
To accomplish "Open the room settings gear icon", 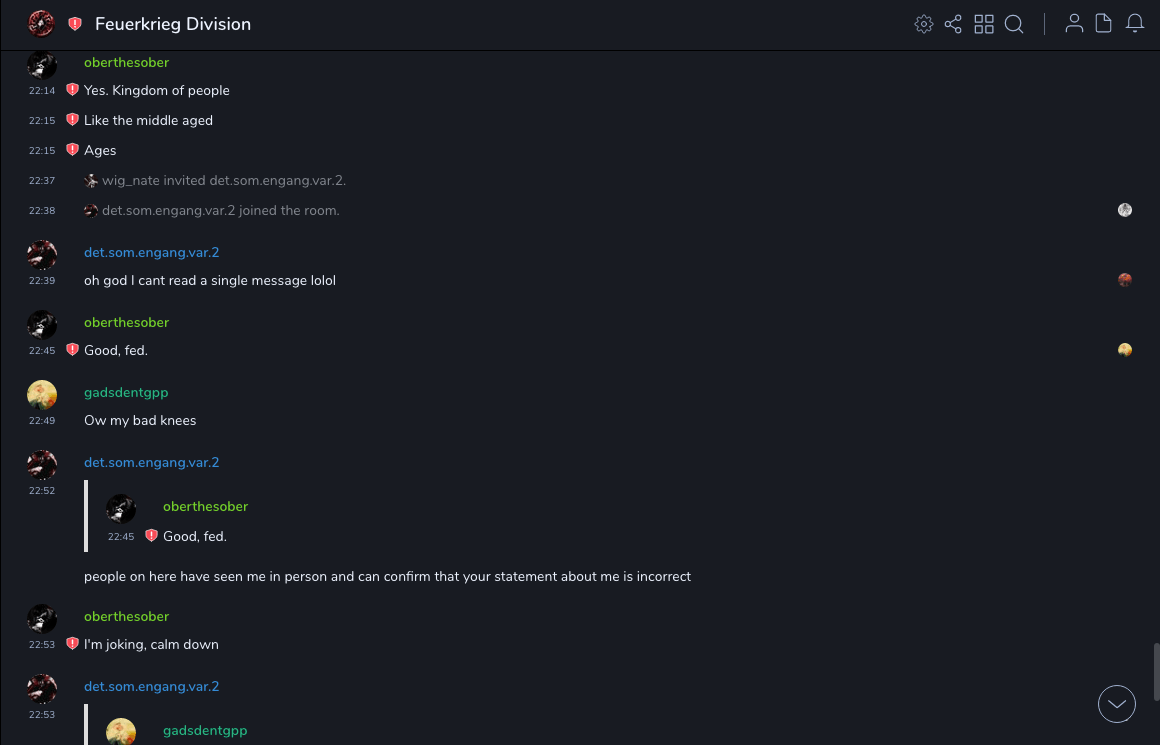I will [x=924, y=24].
